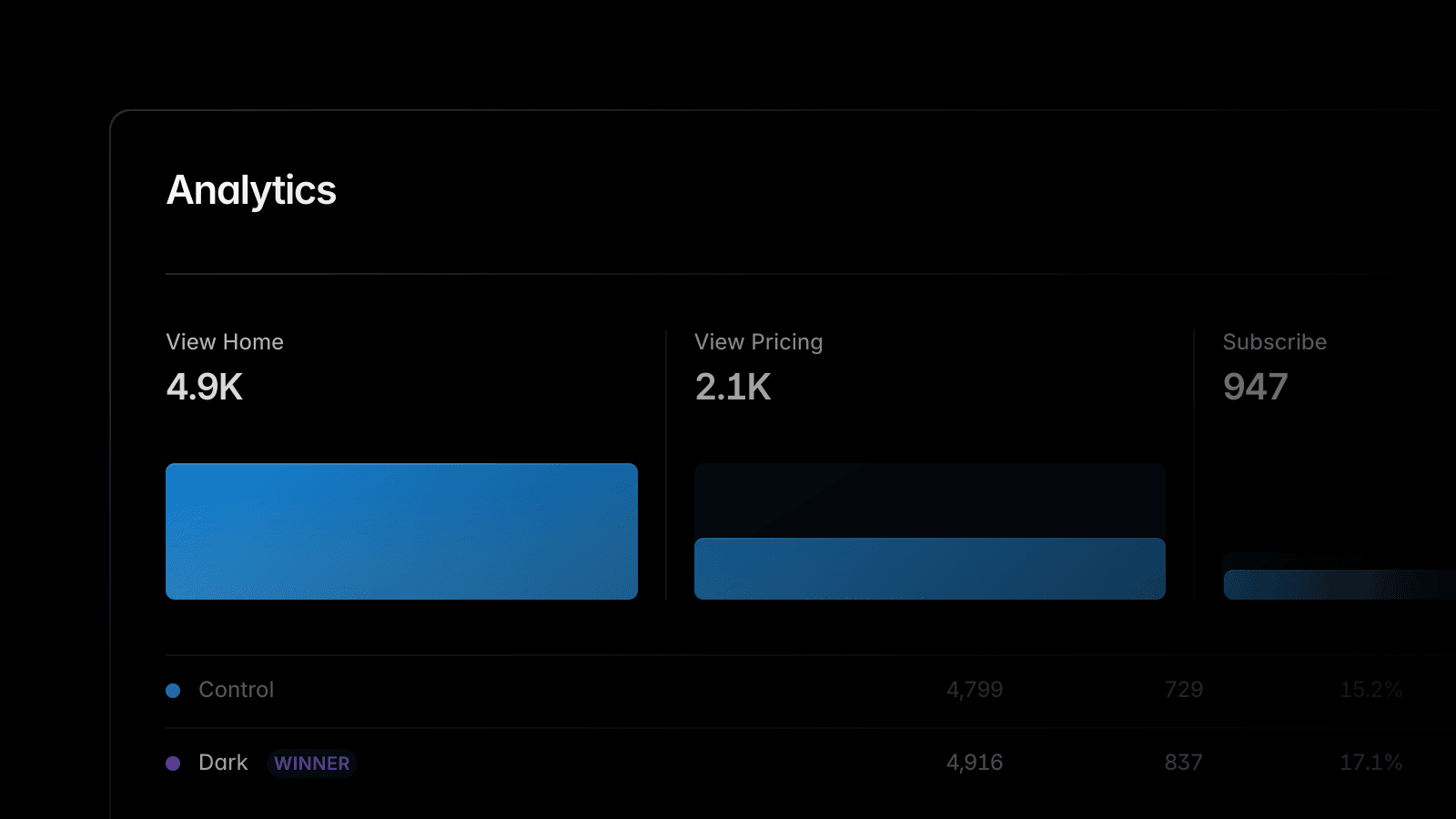Viewport: 1456px width, 819px height.
Task: Open the Analytics section header
Action: pos(251,190)
